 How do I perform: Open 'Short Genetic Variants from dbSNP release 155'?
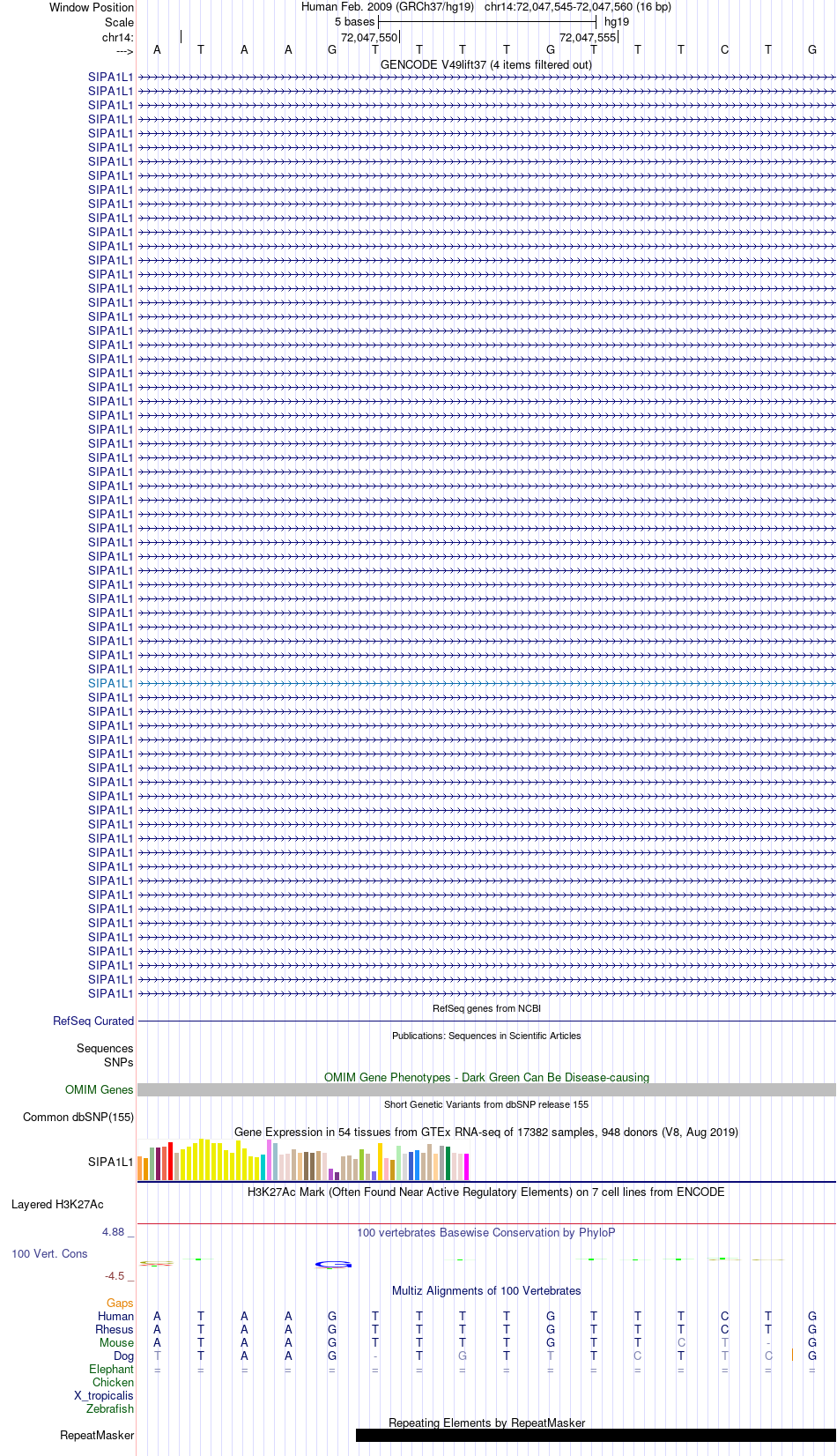486,1104
